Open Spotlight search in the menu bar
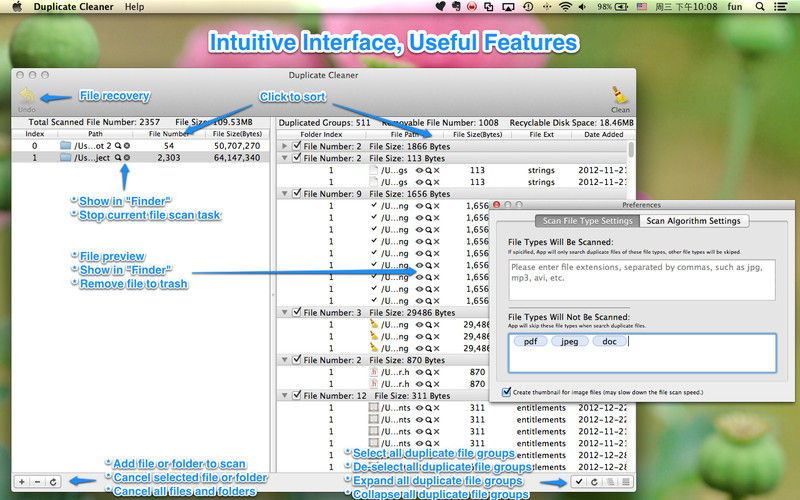Image resolution: width=800 pixels, height=500 pixels. tap(760, 7)
